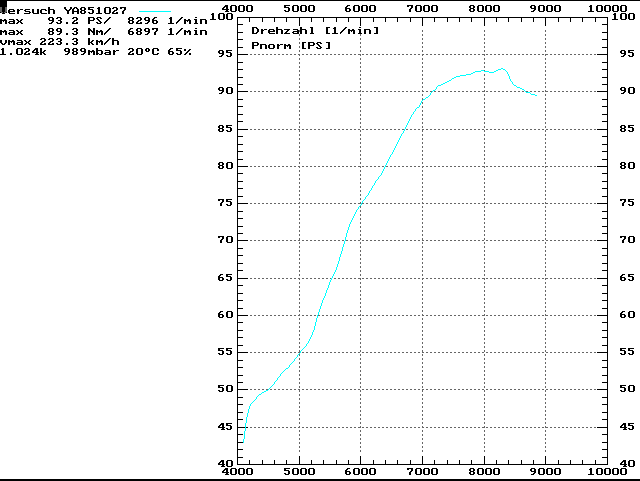Click the Versuch YA851027 test title

point(64,9)
